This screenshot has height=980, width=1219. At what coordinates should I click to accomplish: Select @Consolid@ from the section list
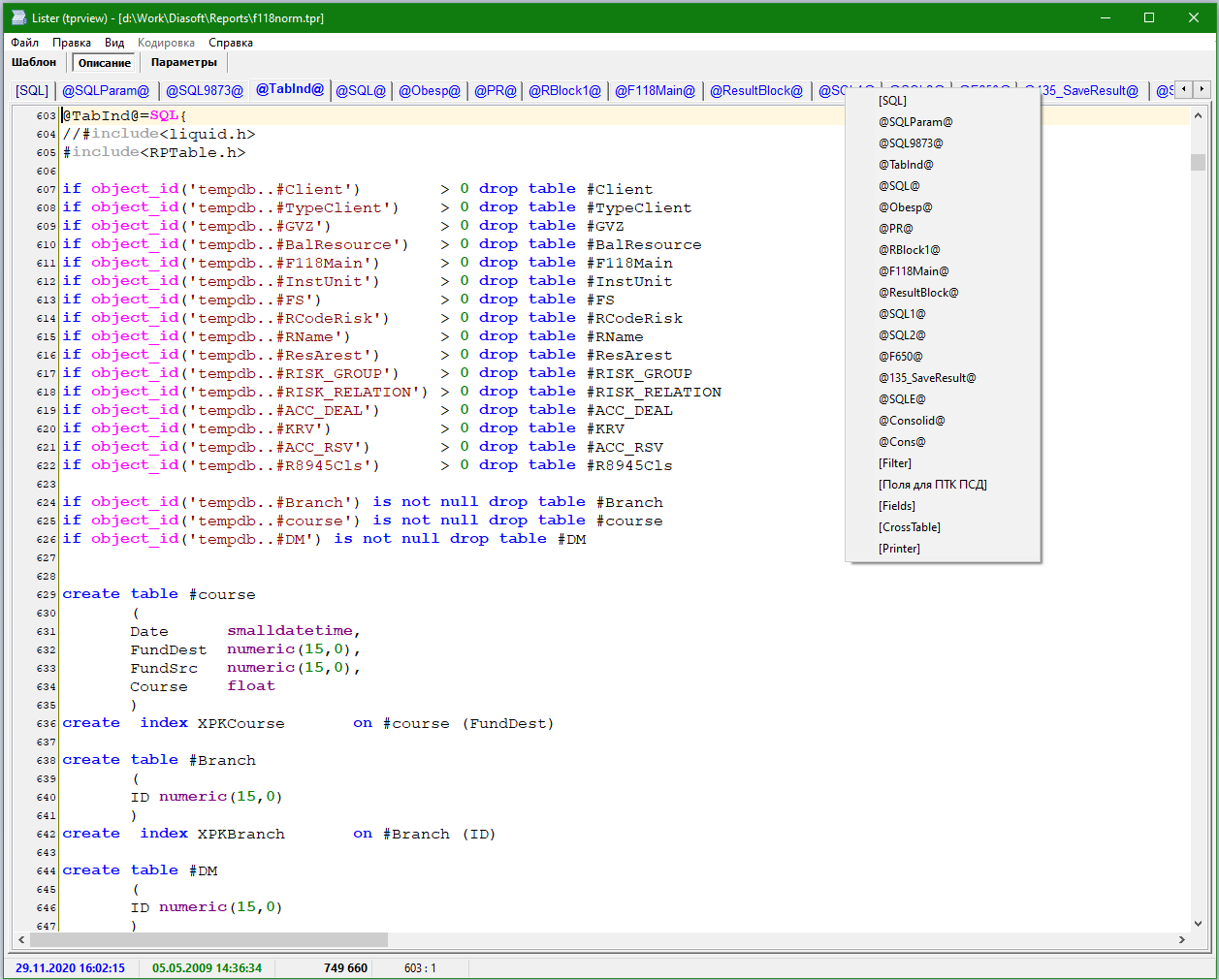pos(911,421)
